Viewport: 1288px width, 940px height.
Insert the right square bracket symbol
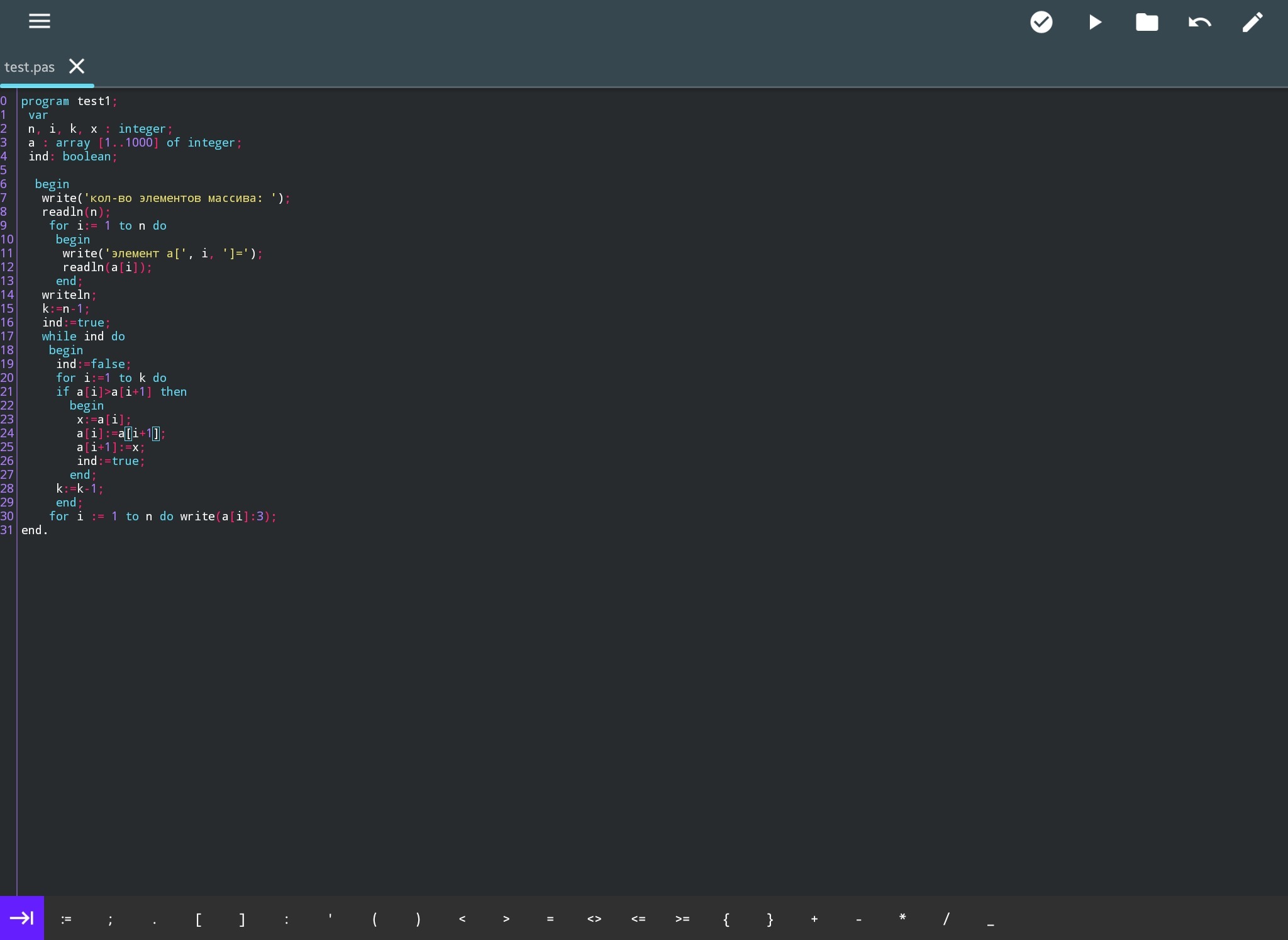tap(242, 919)
